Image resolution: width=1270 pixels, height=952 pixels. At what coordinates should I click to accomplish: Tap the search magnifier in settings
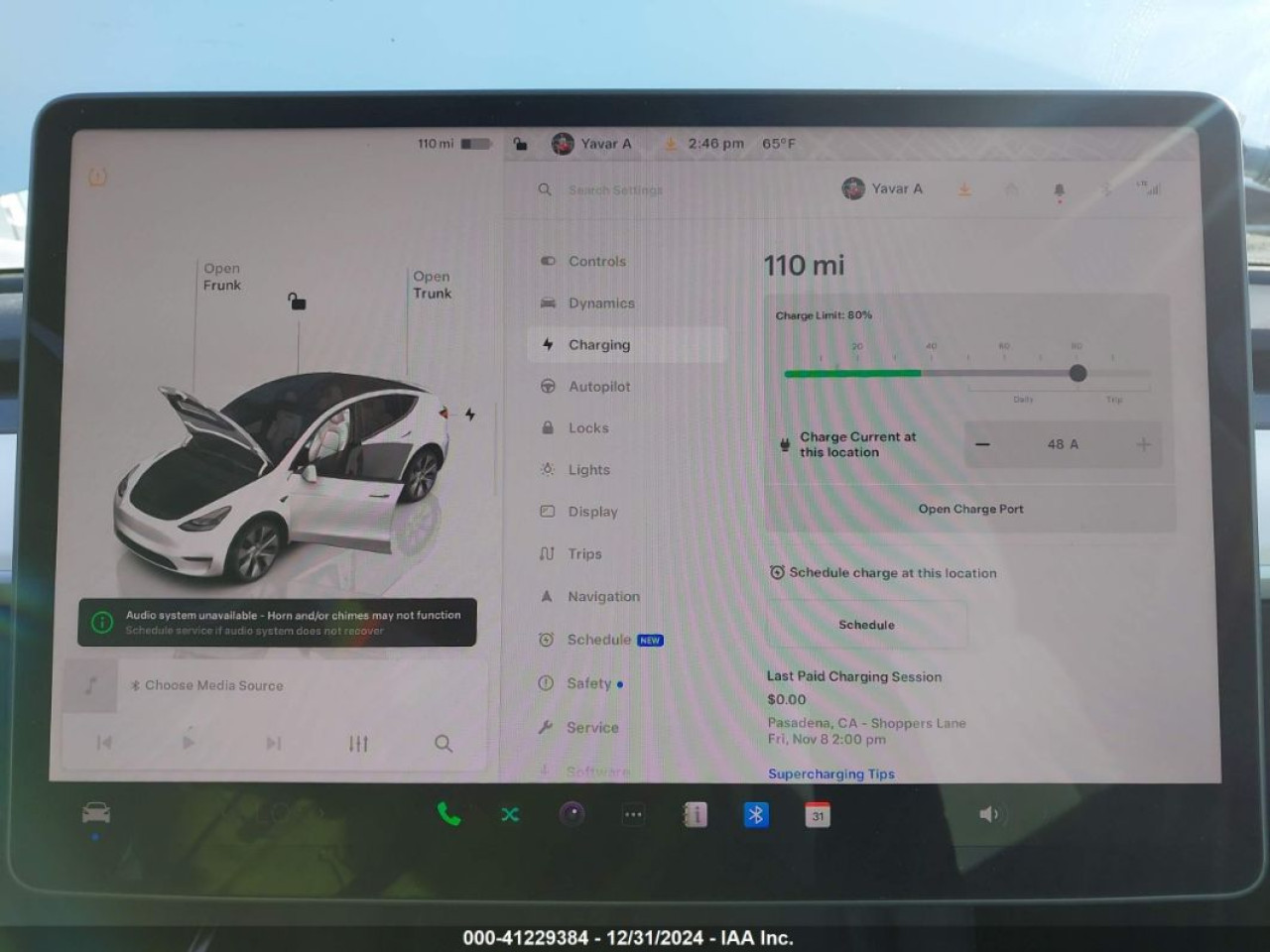pos(545,188)
